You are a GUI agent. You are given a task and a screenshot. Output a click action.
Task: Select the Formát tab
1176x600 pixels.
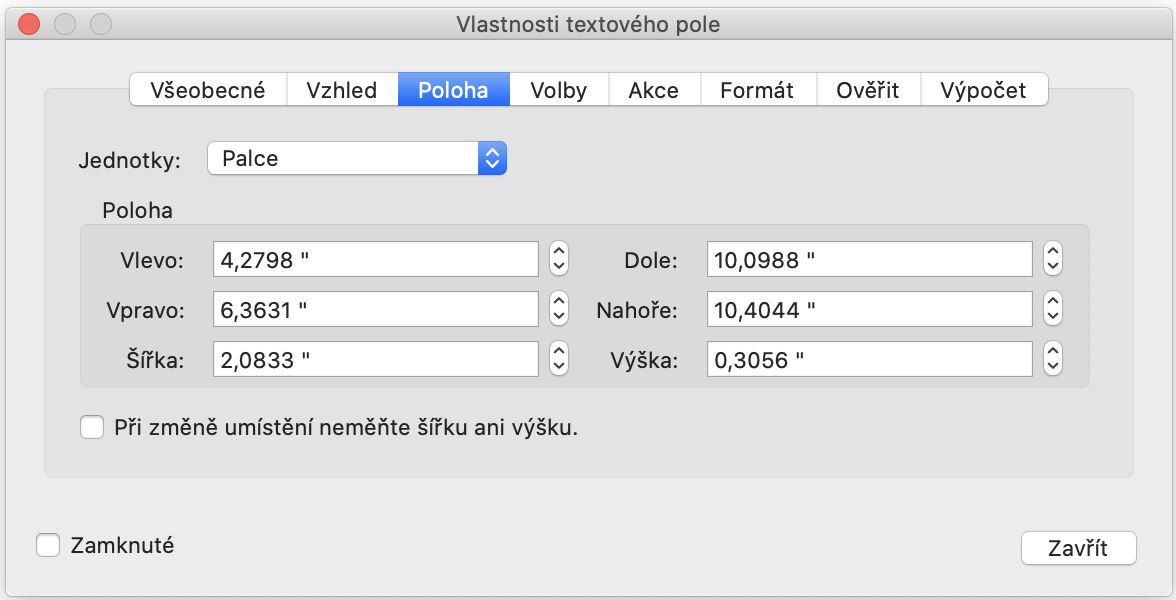pos(757,89)
